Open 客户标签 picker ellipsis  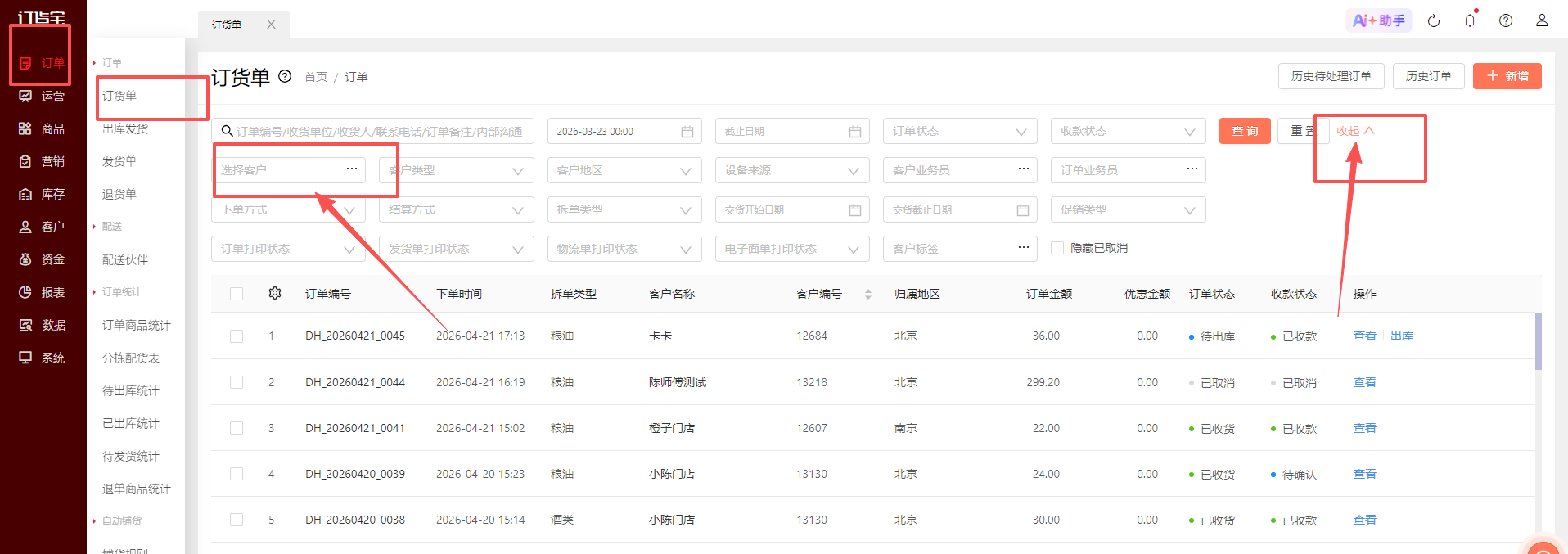pyautogui.click(x=1024, y=247)
